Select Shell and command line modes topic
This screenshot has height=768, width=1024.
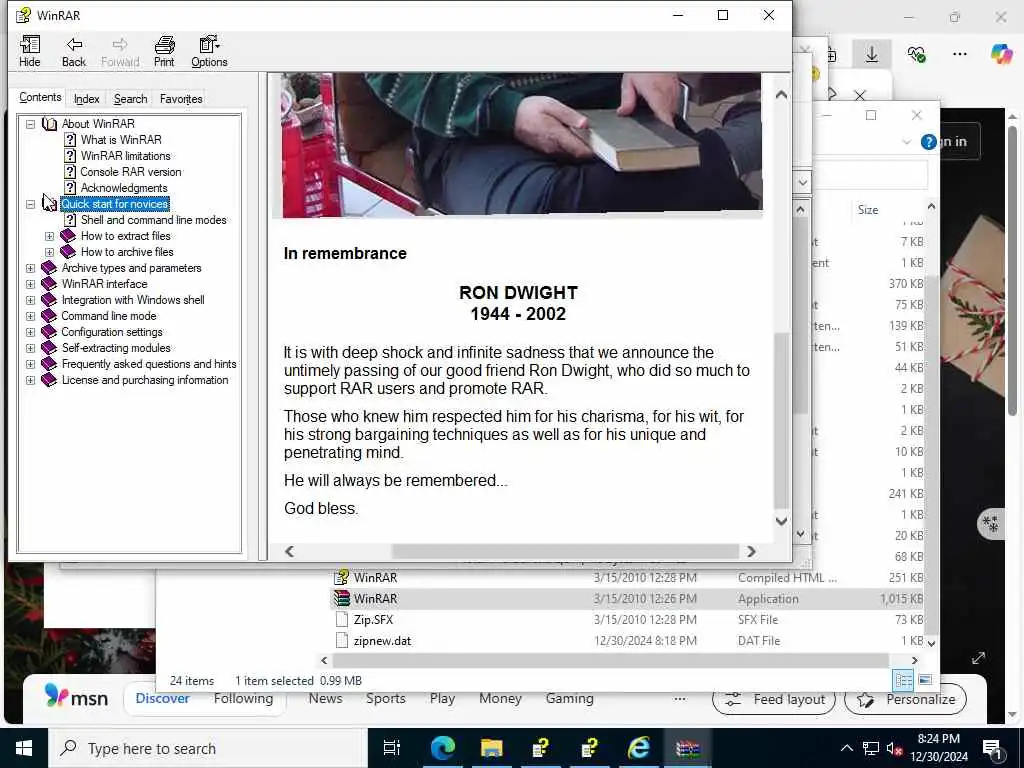point(153,220)
